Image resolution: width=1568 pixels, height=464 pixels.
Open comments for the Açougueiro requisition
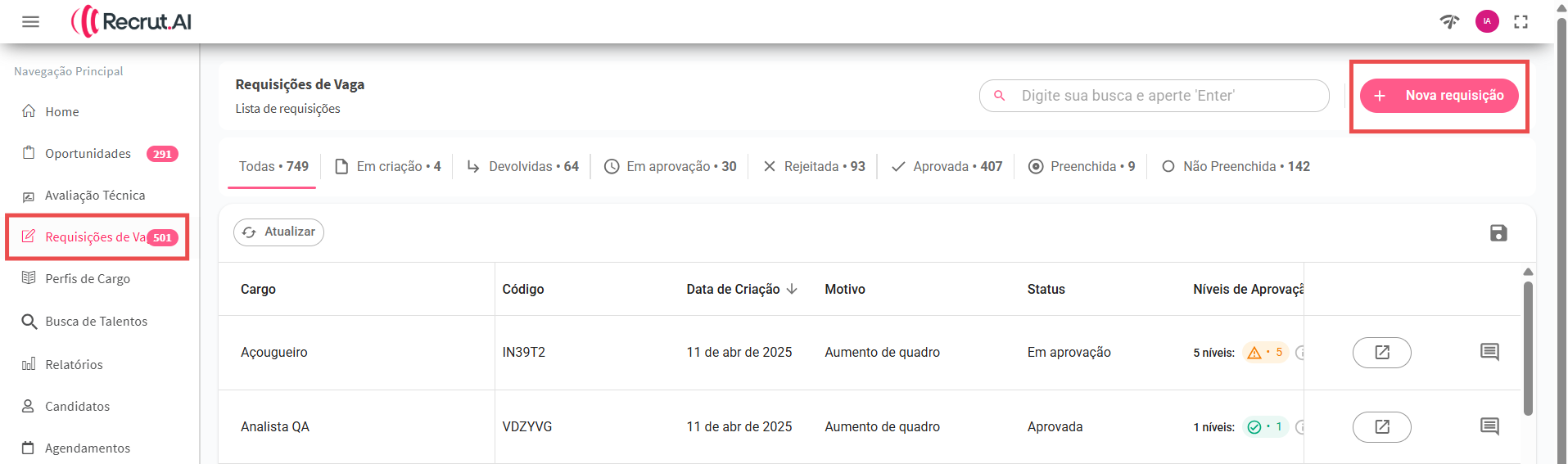pyautogui.click(x=1489, y=353)
